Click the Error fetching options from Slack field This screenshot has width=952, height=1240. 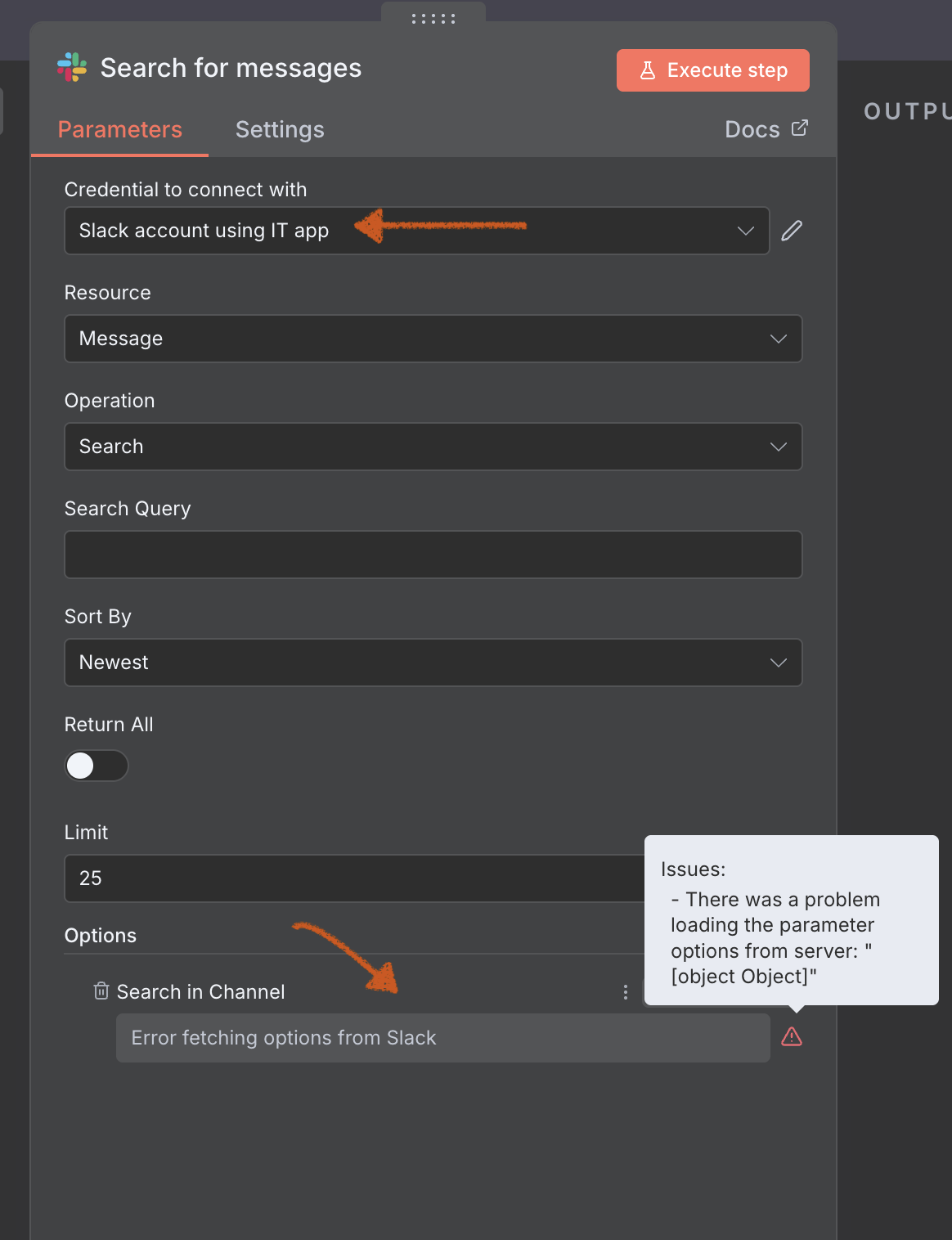[x=442, y=1038]
